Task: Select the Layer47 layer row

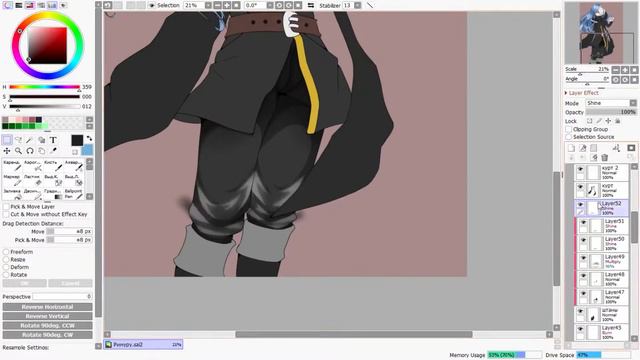Action: tap(603, 297)
